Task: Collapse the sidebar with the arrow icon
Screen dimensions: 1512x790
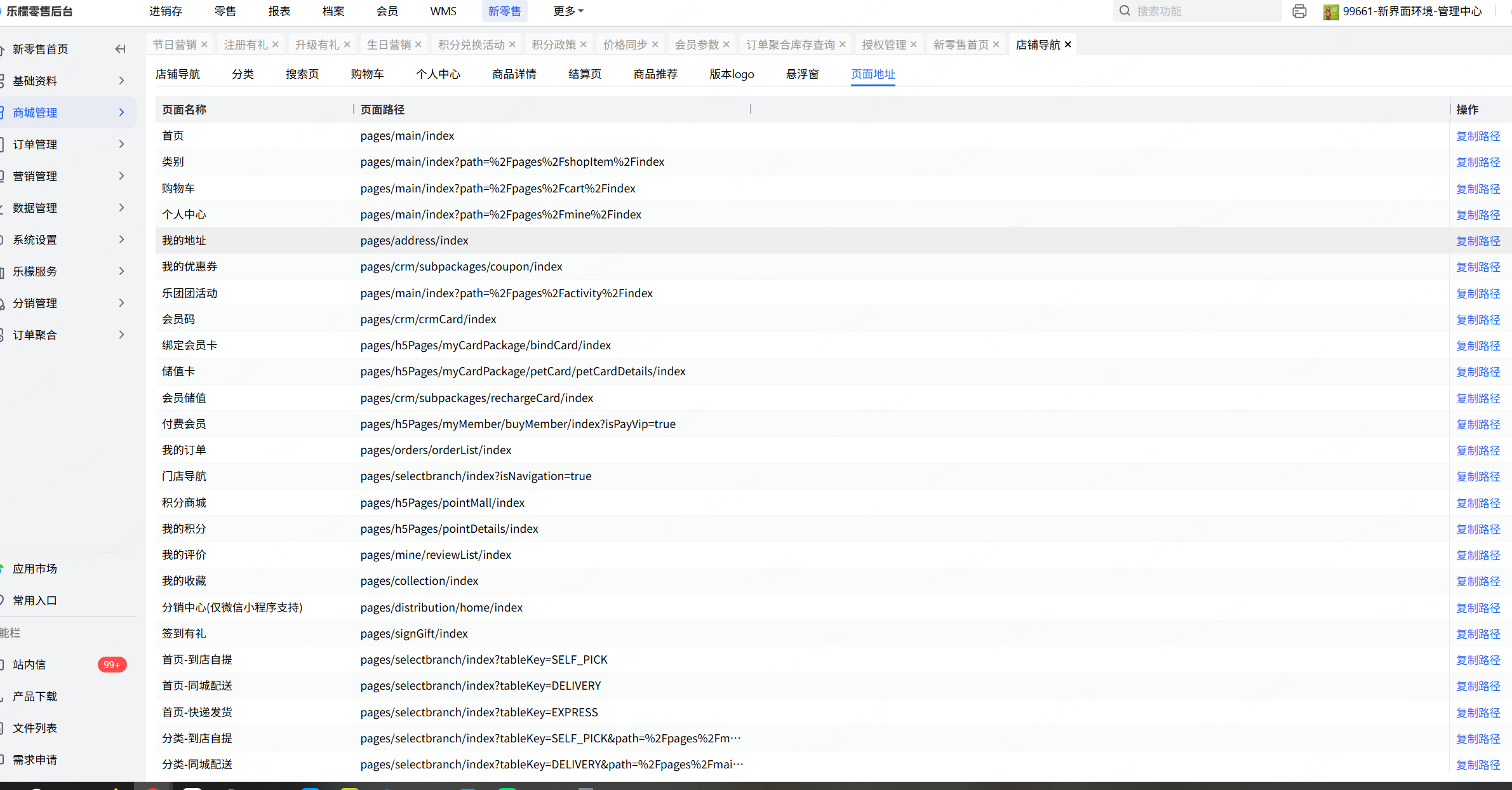Action: (120, 49)
